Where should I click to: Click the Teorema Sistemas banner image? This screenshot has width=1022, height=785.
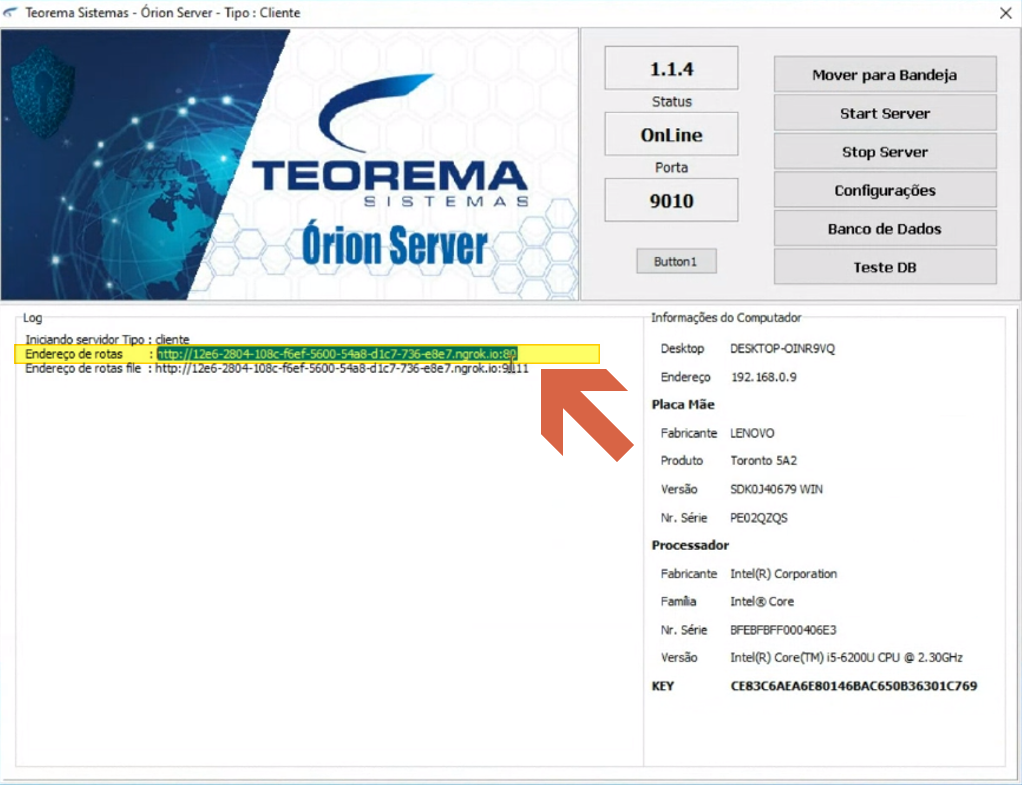289,164
